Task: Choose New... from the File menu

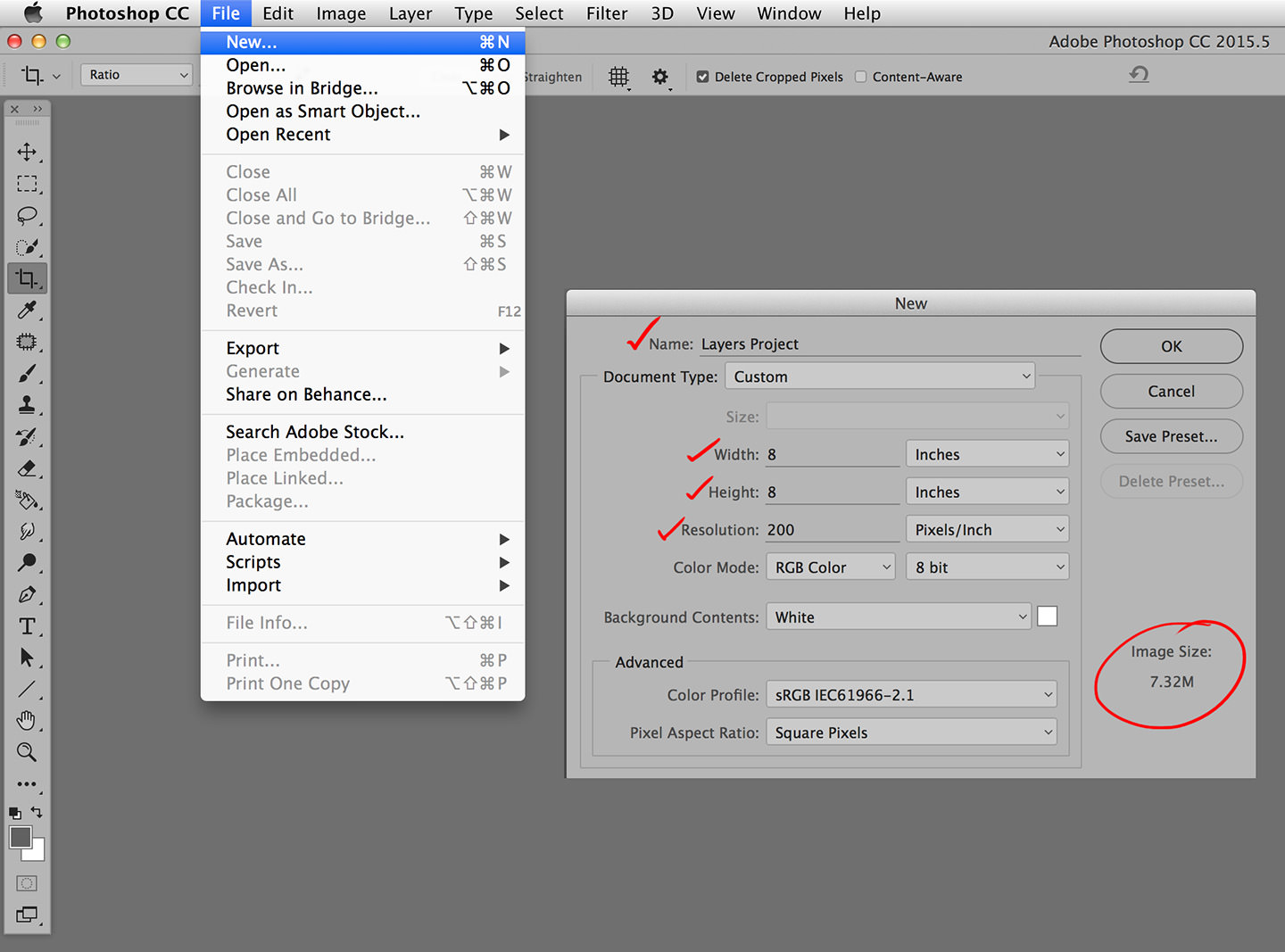Action: [362, 42]
